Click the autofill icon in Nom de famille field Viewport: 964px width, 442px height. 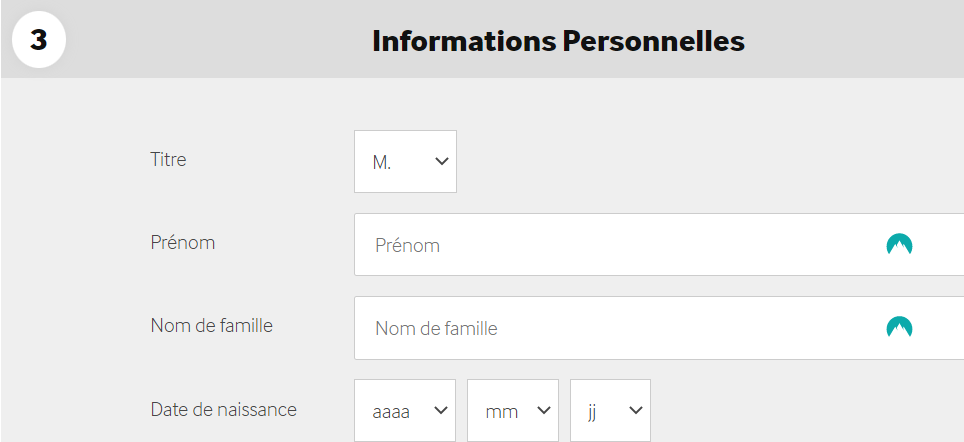point(899,328)
